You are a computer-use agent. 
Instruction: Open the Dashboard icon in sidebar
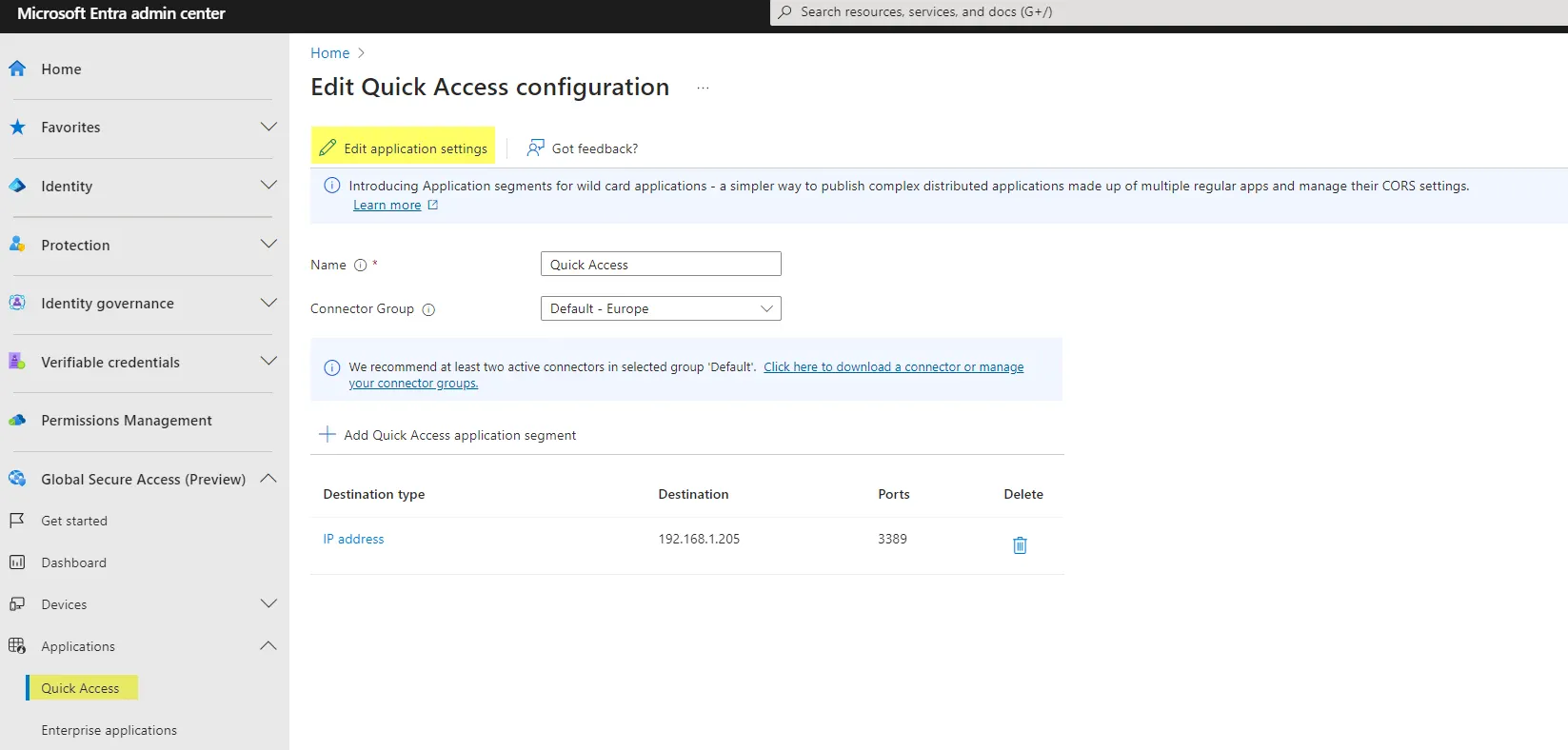pyautogui.click(x=17, y=562)
